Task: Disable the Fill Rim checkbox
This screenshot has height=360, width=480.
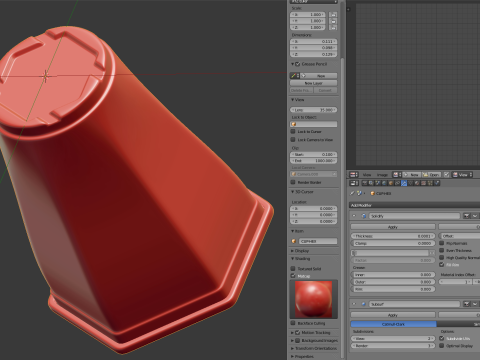Action: click(x=442, y=265)
